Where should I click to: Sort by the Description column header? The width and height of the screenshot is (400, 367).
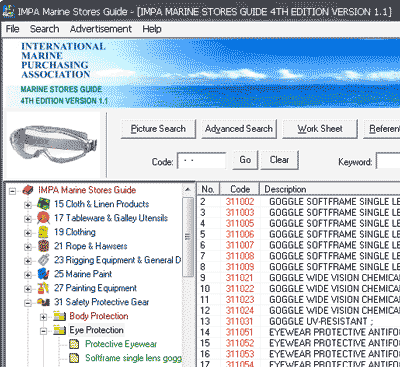point(330,189)
